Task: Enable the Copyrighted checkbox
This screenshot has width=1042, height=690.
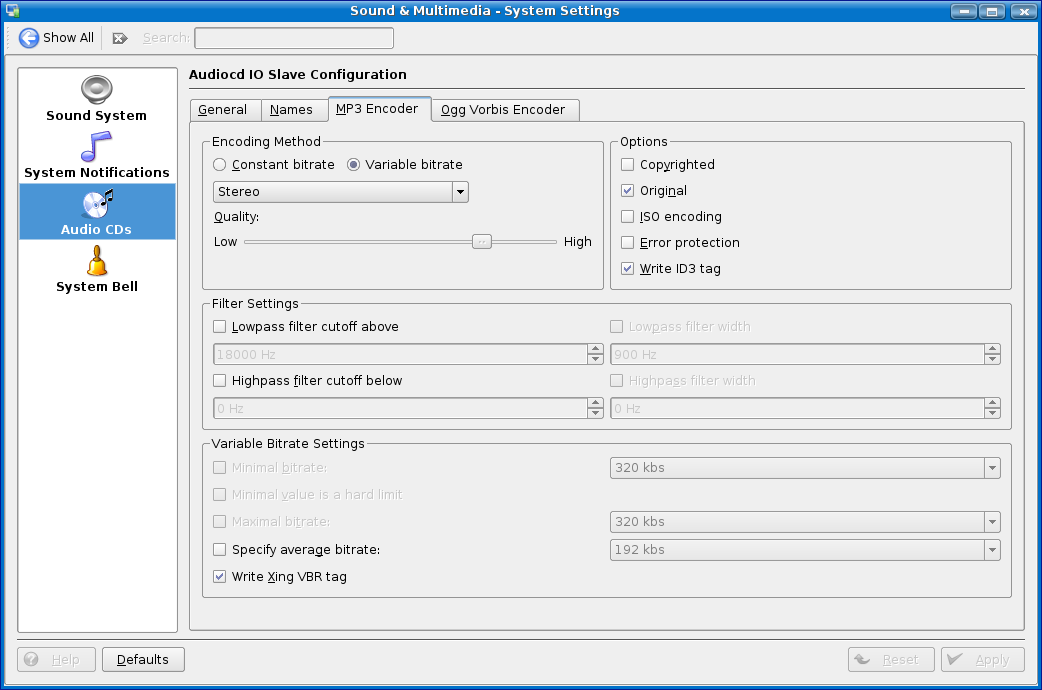Action: [x=627, y=165]
